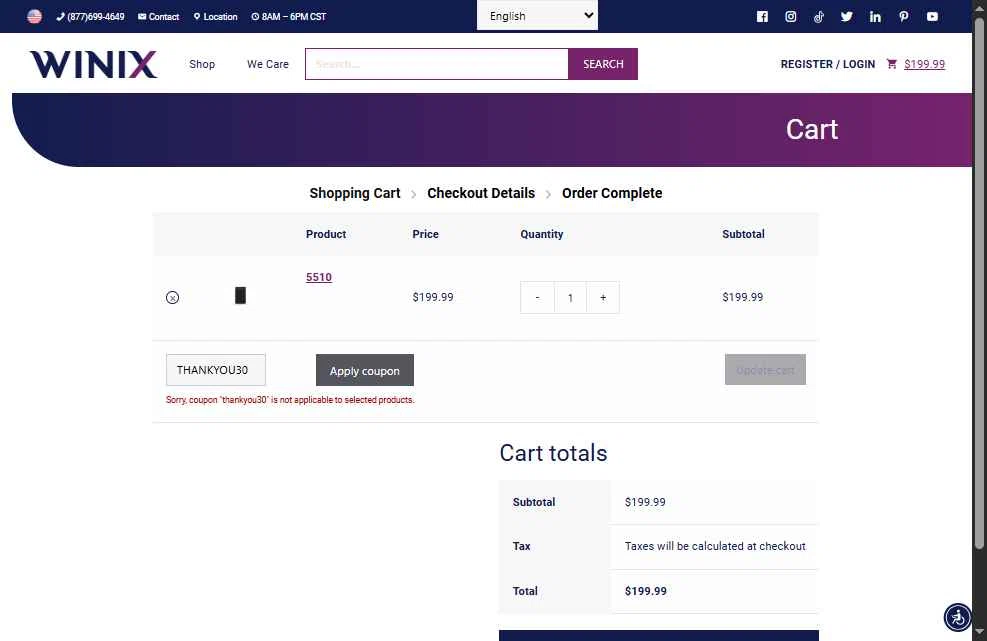
Task: Click the WINIX logo
Action: [x=93, y=64]
